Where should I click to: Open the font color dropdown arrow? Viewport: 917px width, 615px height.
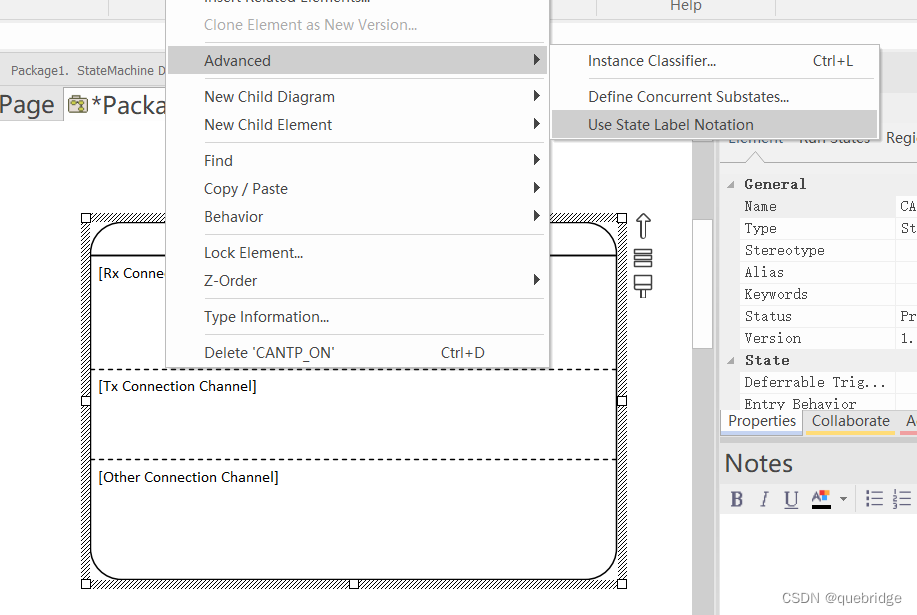tap(843, 499)
